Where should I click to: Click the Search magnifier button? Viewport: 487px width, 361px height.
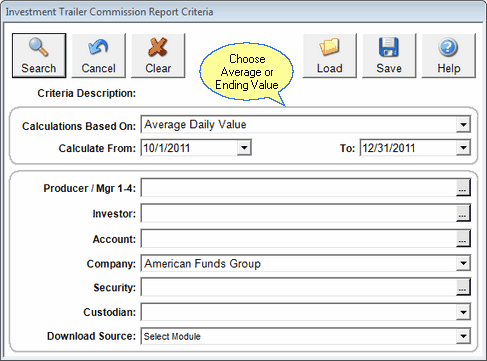39,56
